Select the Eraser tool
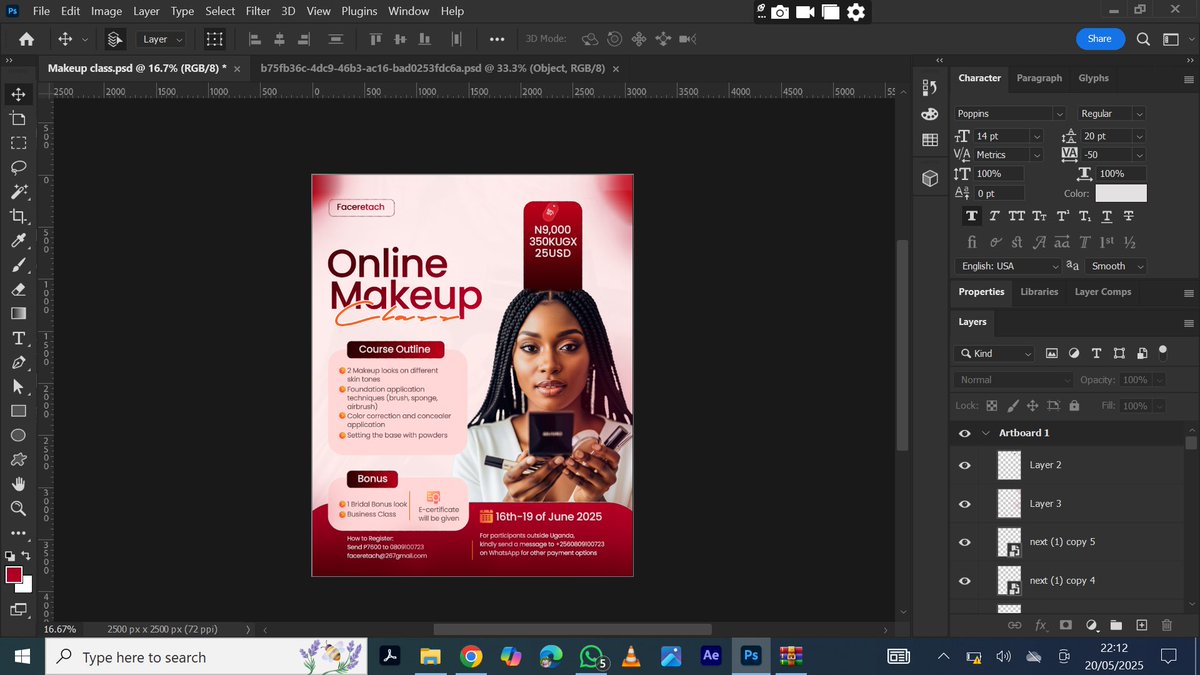Viewport: 1200px width, 675px height. tap(18, 289)
